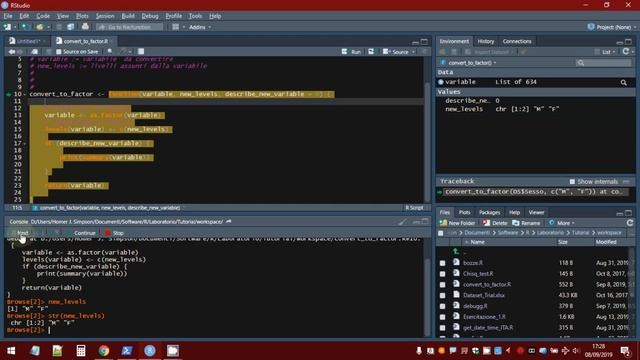Viewport: 640px width, 360px height.
Task: Check the Chisq_test.R file checkbox
Action: click(x=442, y=274)
